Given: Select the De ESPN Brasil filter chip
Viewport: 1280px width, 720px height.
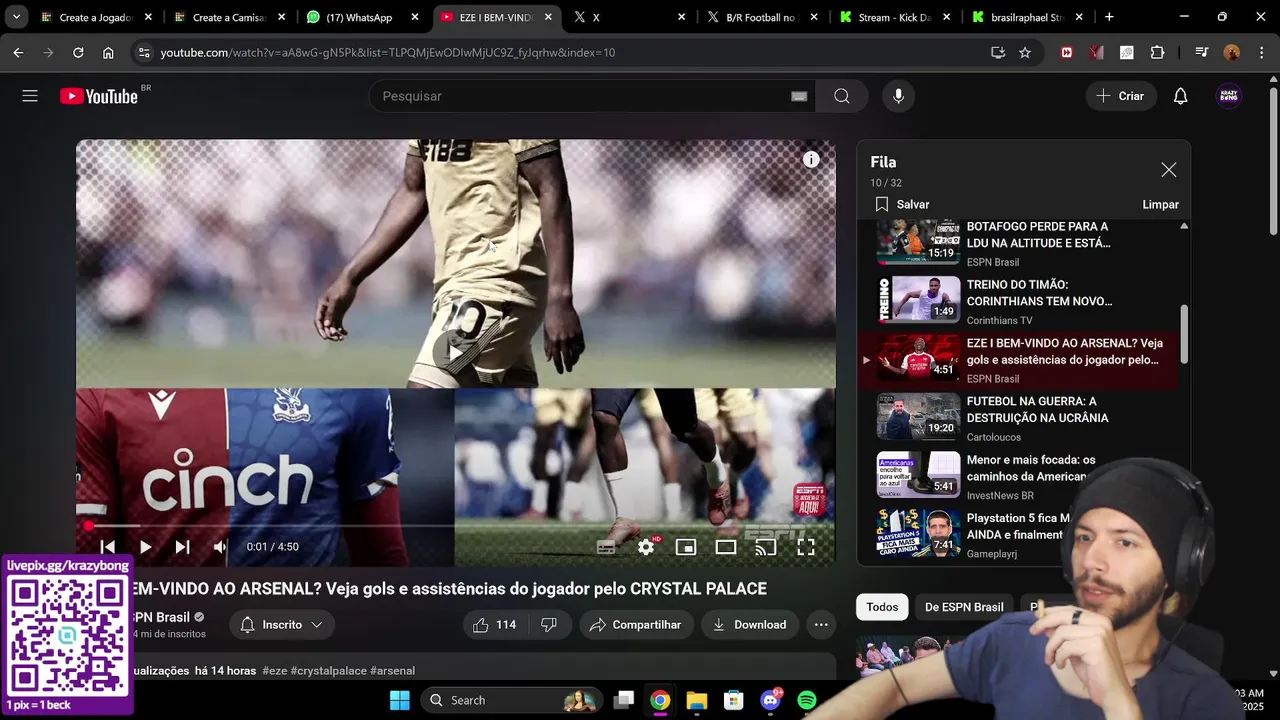Looking at the screenshot, I should [964, 607].
